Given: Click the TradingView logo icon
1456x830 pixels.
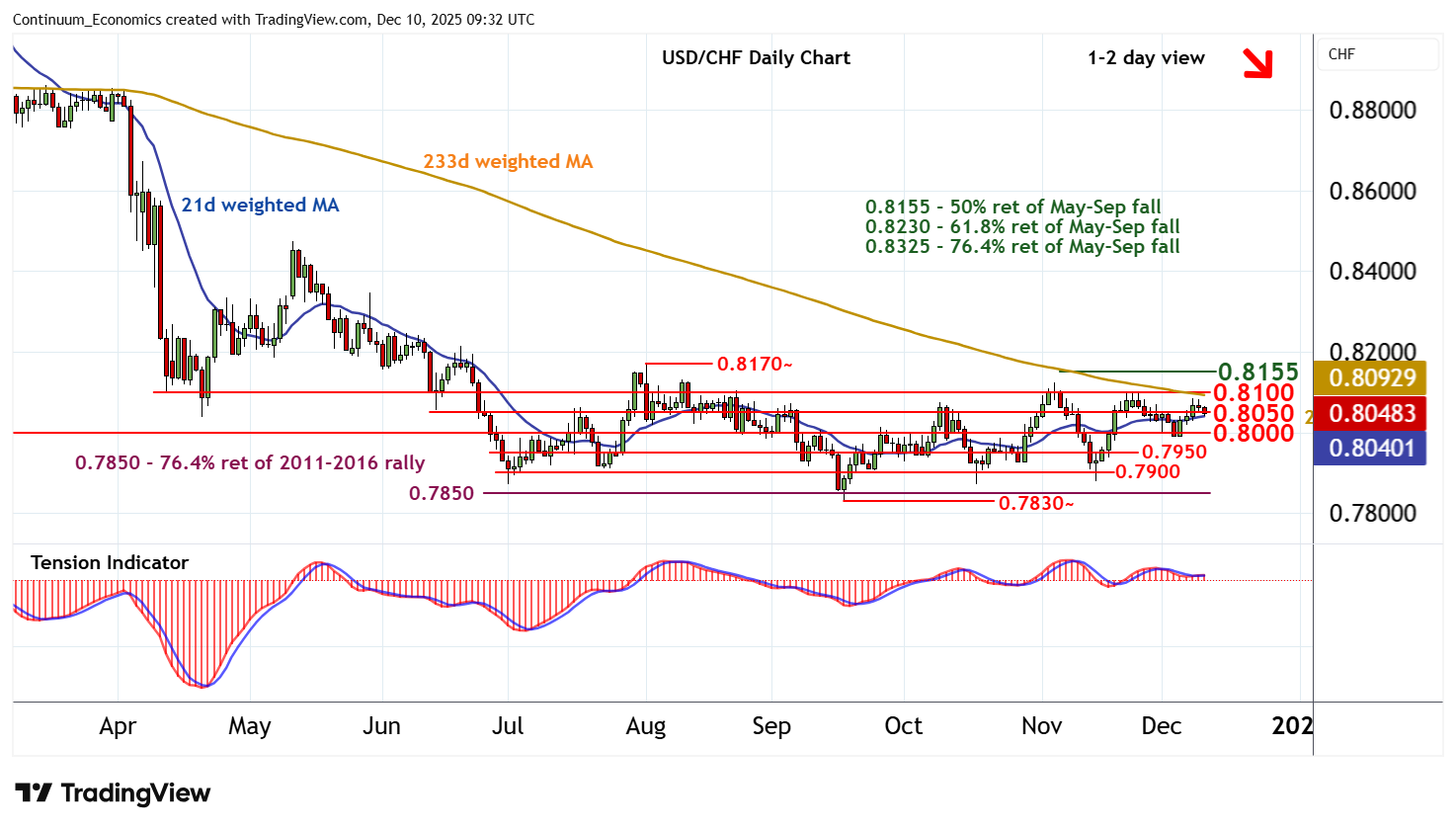Looking at the screenshot, I should (x=34, y=793).
